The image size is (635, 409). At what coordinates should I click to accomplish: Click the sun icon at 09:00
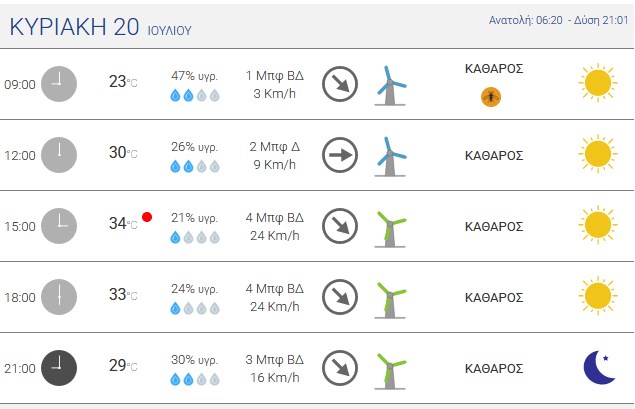coord(598,83)
